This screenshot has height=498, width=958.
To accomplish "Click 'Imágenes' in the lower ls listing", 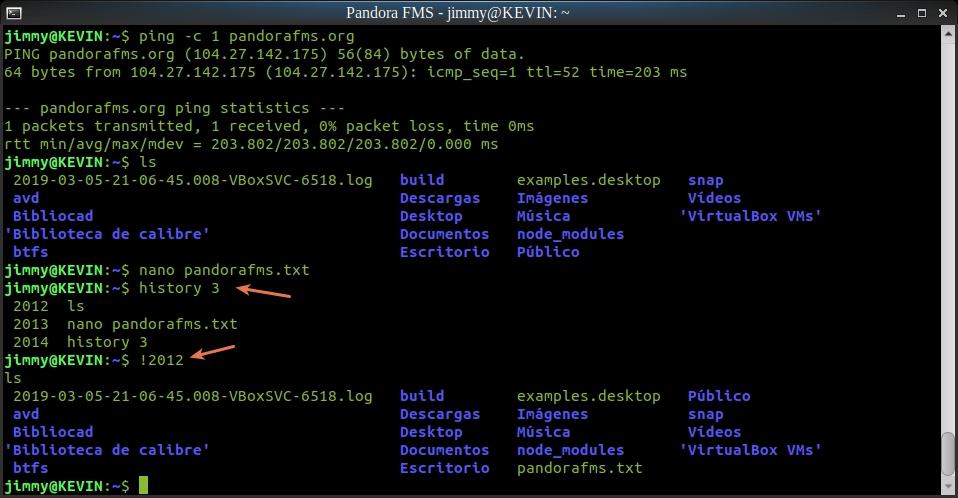I will coord(552,414).
